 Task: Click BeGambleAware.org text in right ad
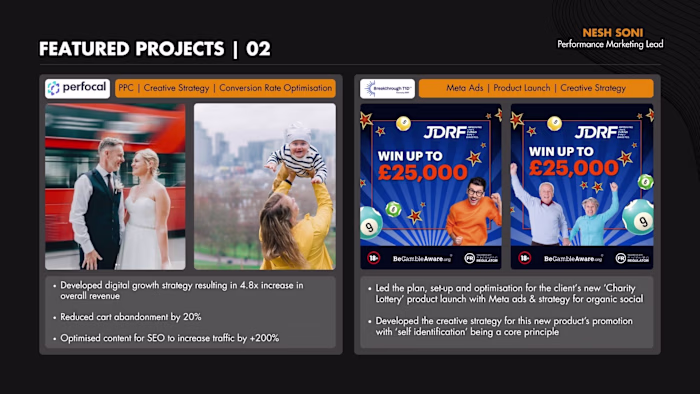pos(573,259)
